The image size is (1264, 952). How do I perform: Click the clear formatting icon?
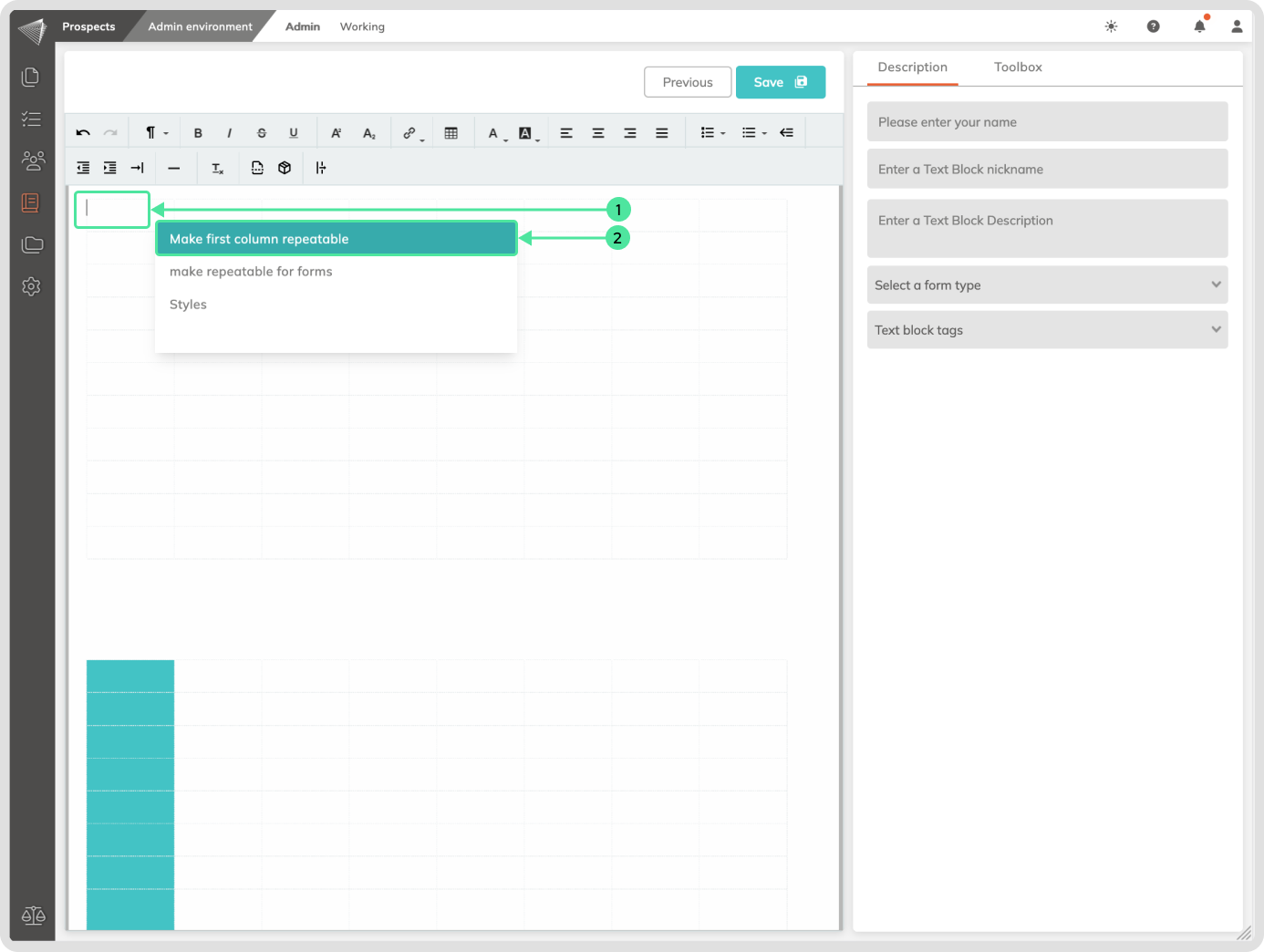(x=217, y=168)
